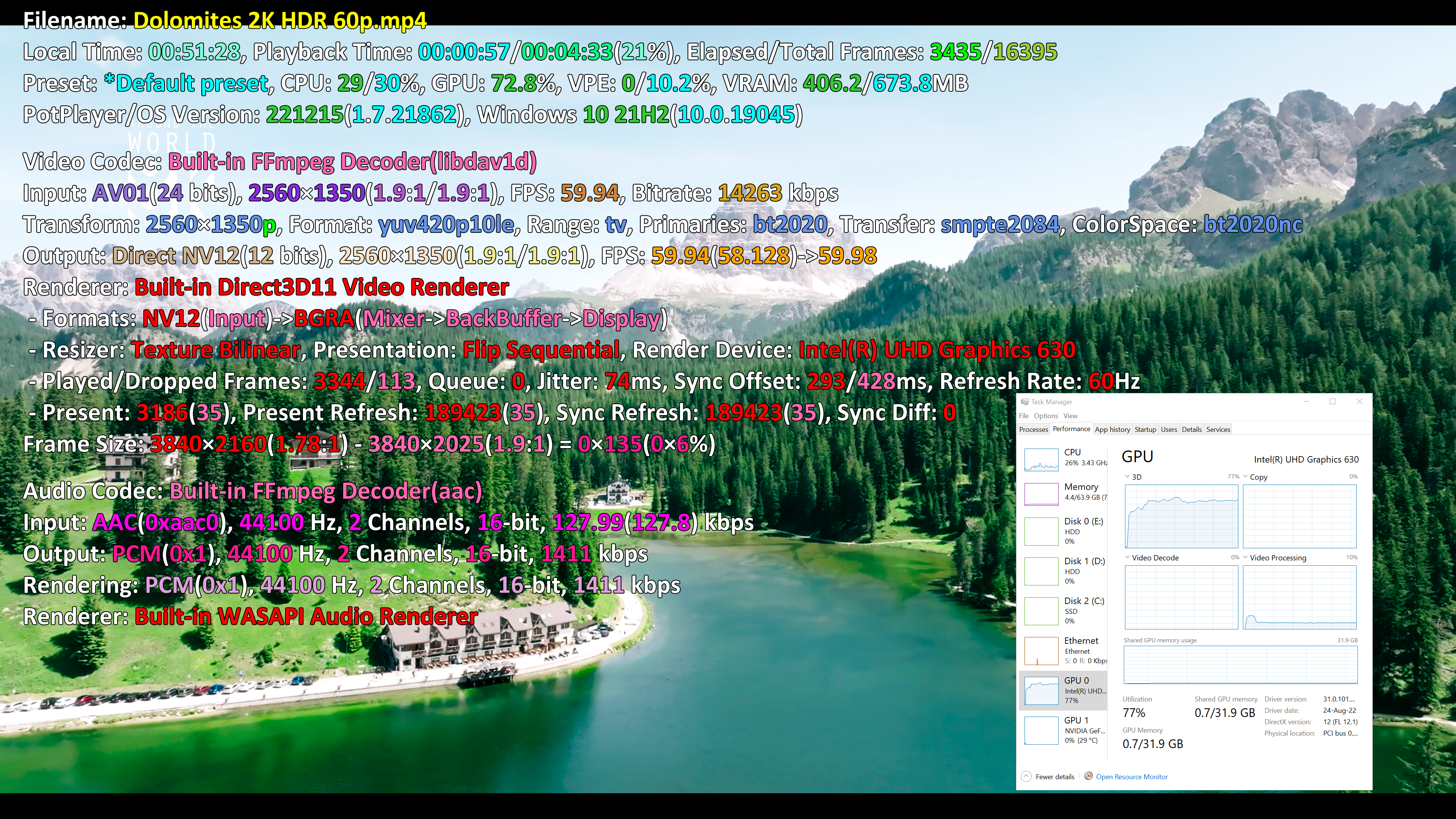1456x819 pixels.
Task: Maximize the Task Manager window
Action: click(x=1332, y=402)
